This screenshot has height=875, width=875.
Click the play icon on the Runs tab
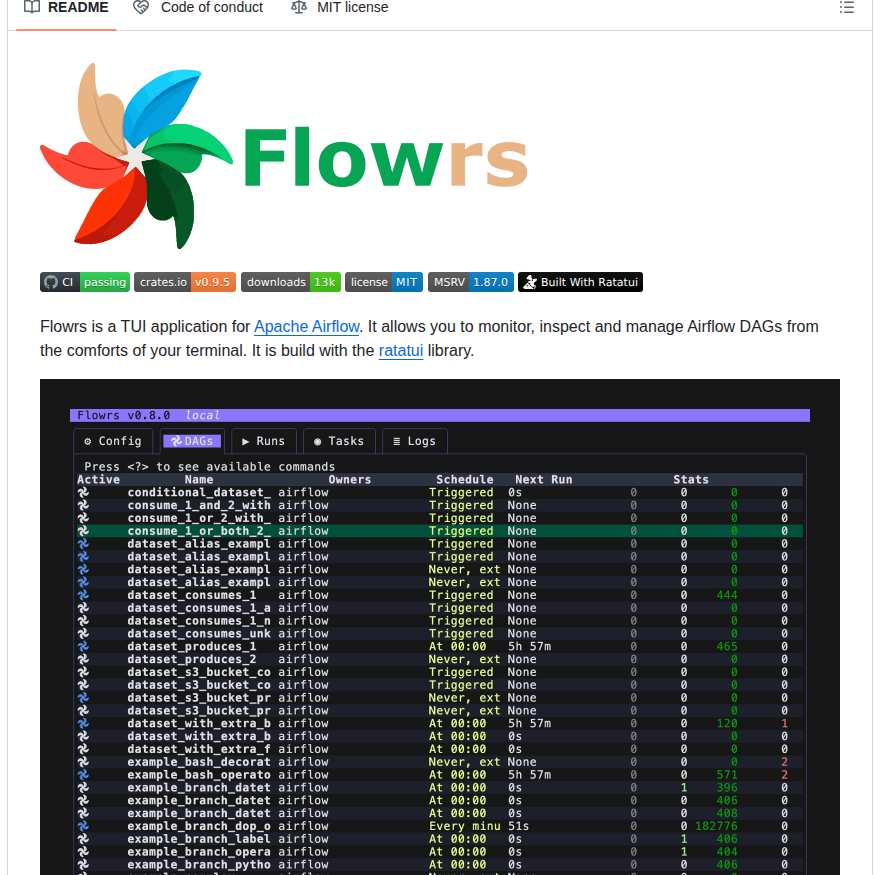244,441
